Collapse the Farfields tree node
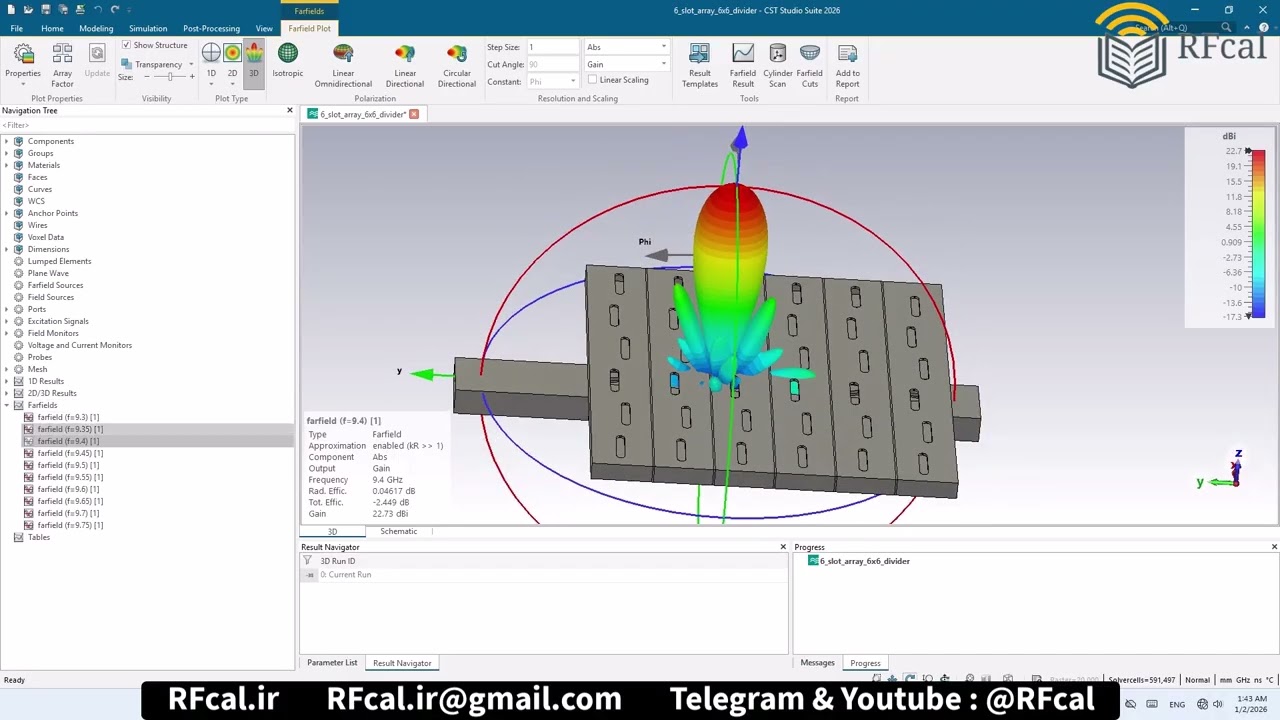The image size is (1280, 720). tap(7, 405)
